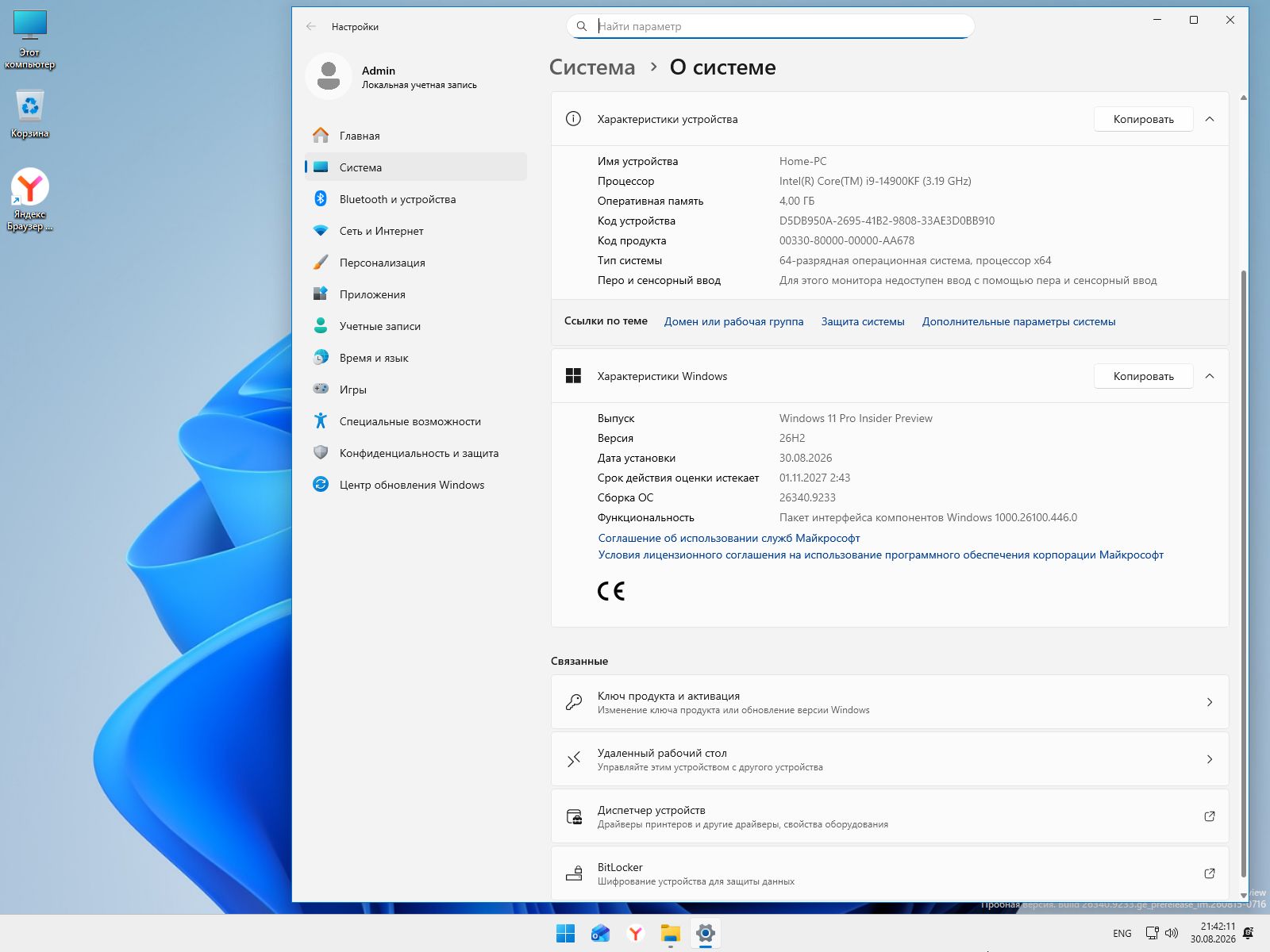Open Microsoft software license terms link
The width and height of the screenshot is (1270, 952).
click(x=880, y=555)
